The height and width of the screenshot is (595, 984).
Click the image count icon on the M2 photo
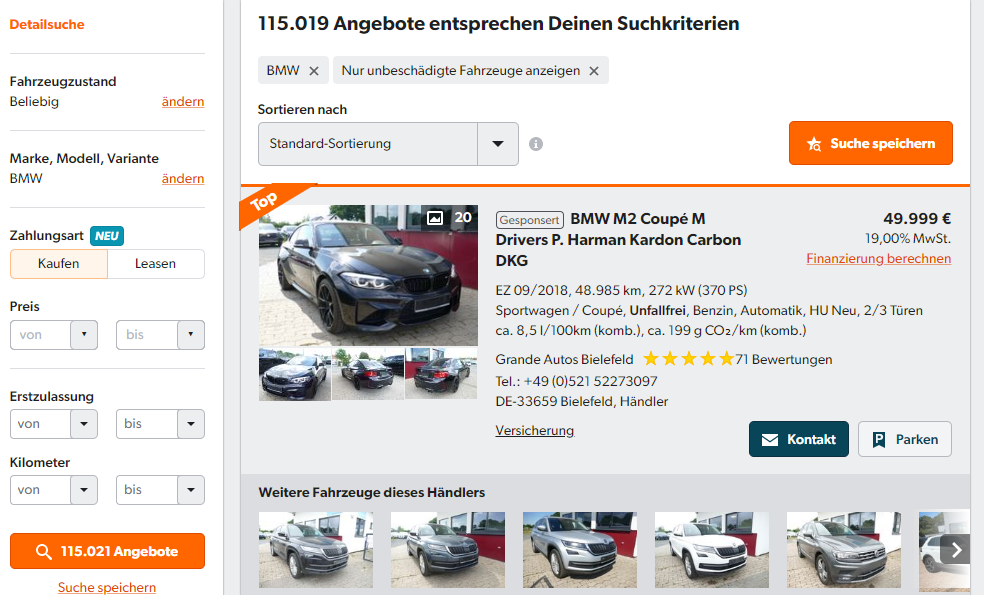(x=435, y=217)
